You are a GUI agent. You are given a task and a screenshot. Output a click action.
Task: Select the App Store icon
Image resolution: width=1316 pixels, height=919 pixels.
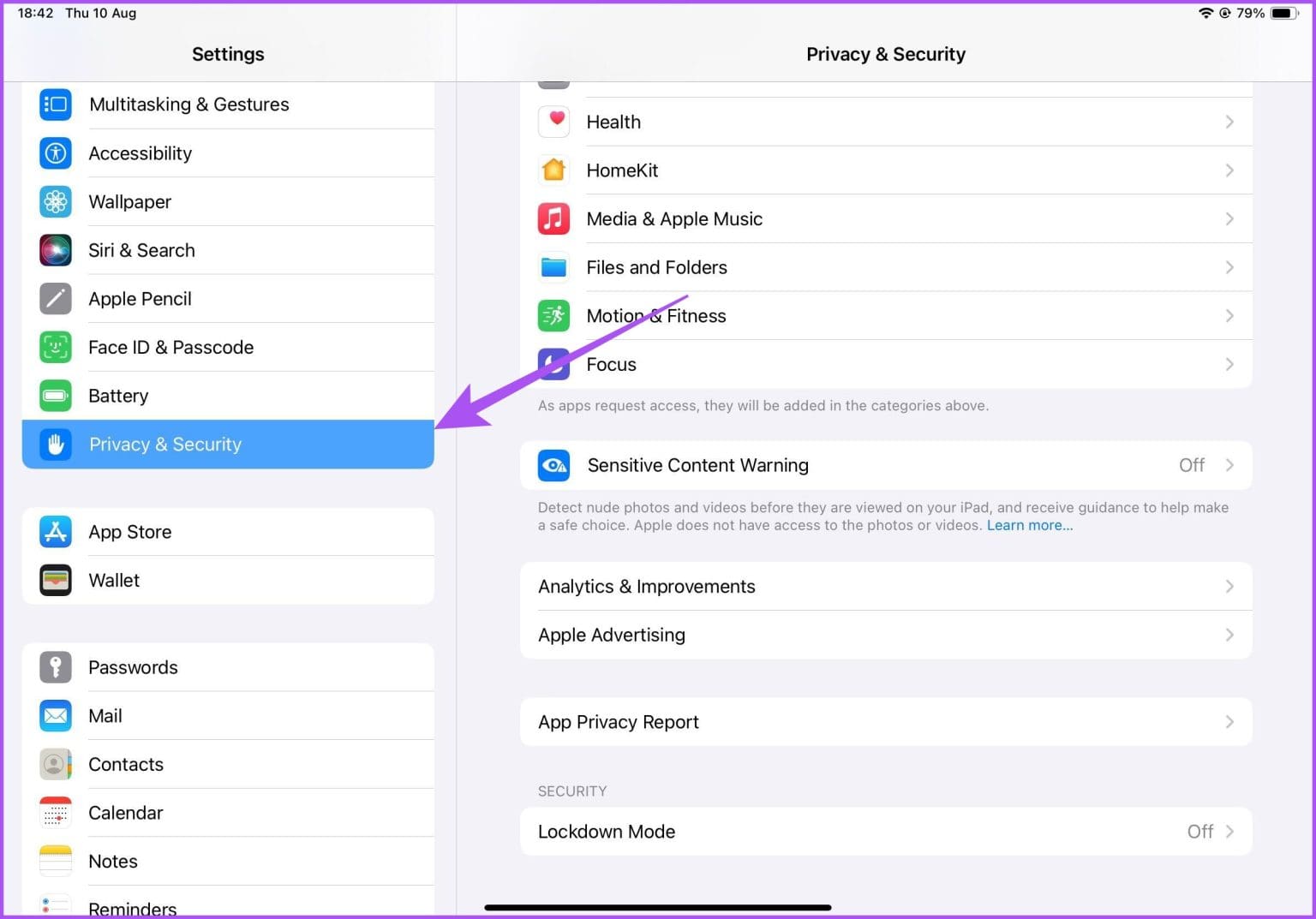(55, 531)
